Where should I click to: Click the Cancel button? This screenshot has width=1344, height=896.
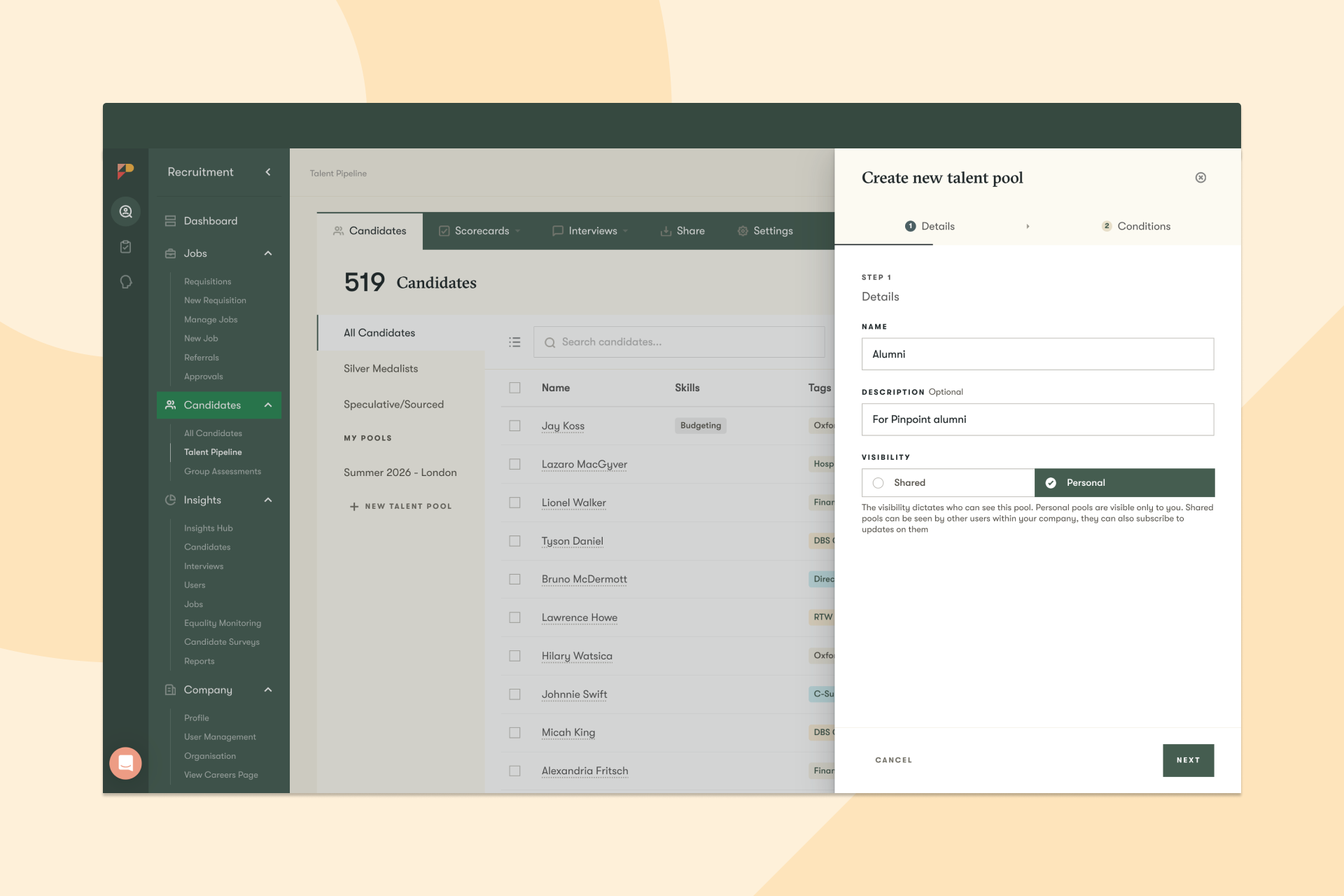coord(893,760)
